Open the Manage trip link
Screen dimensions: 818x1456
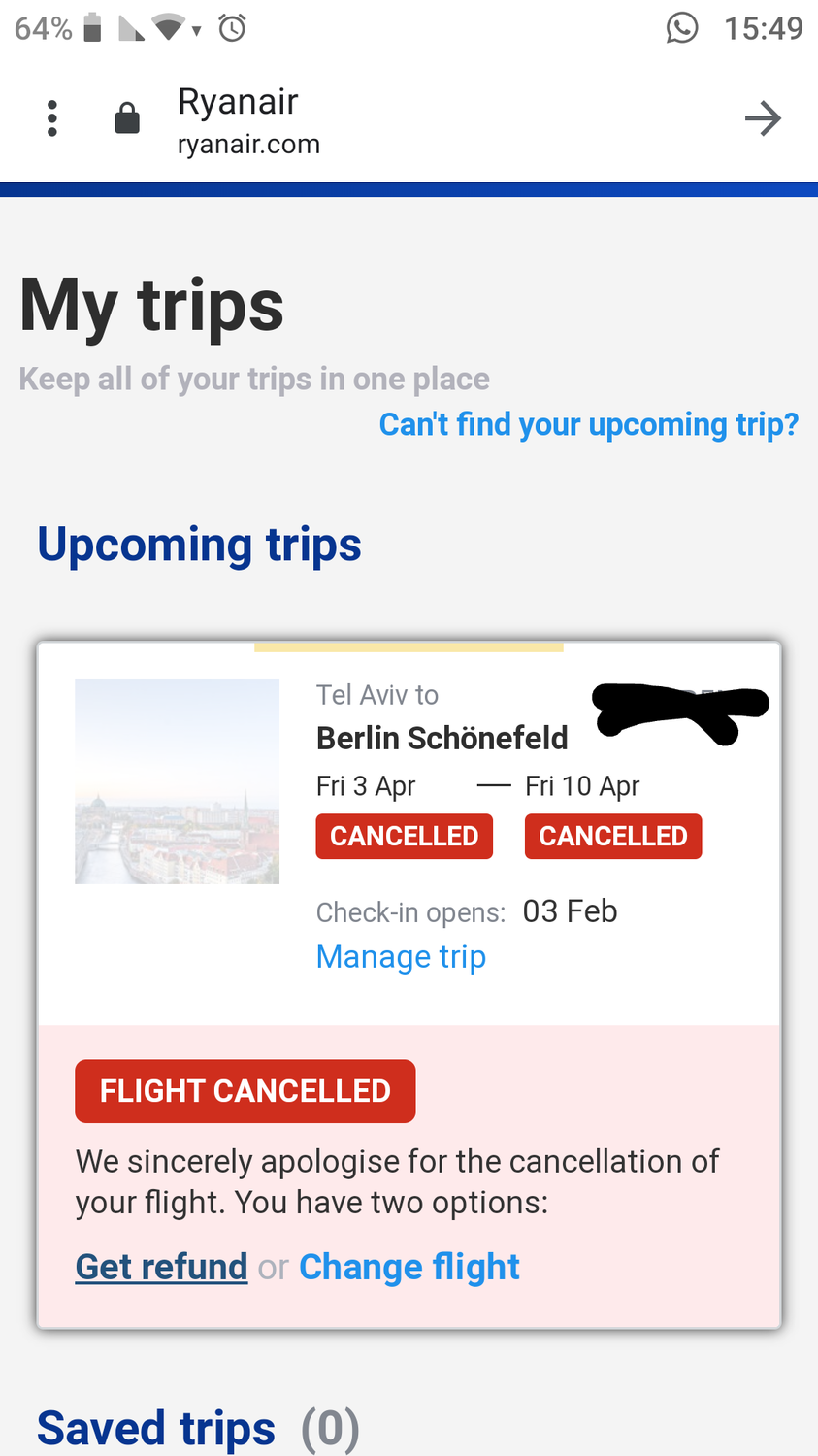click(401, 956)
